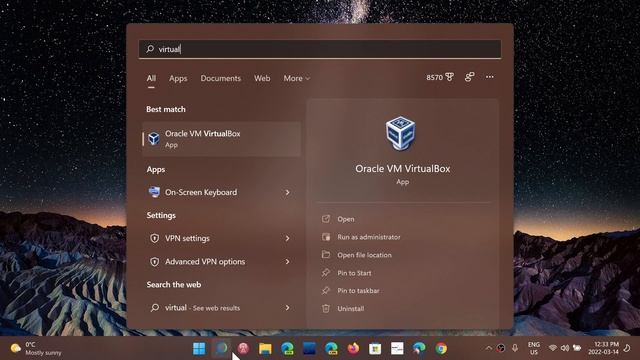Open Microsoft Store from the taskbar
Image resolution: width=640 pixels, height=360 pixels.
pos(375,349)
